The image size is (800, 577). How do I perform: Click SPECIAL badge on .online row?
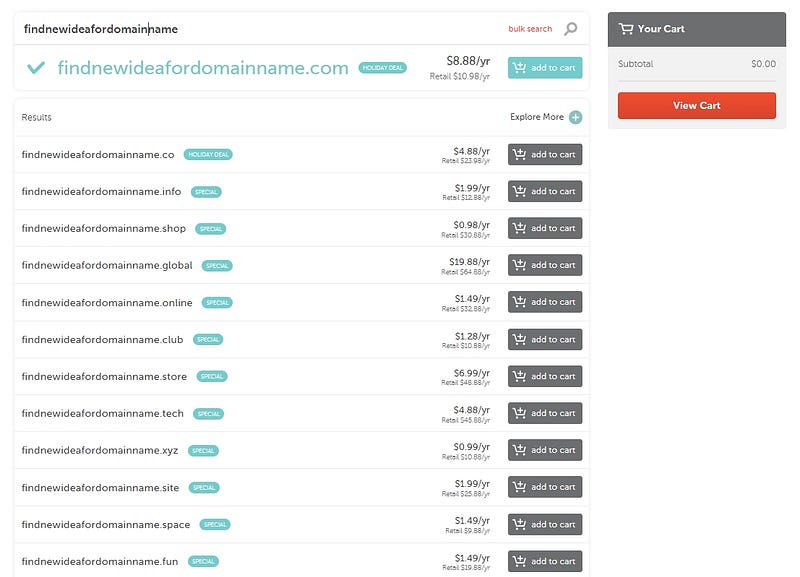(x=217, y=303)
